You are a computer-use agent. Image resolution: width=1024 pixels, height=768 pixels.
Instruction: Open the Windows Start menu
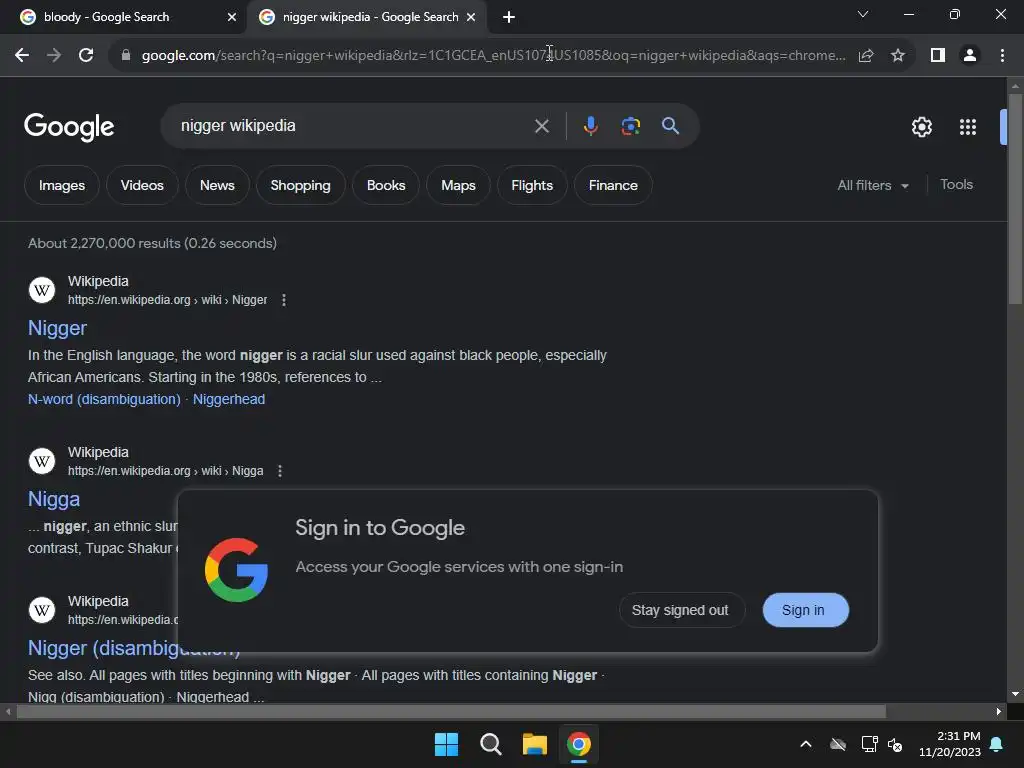(447, 744)
